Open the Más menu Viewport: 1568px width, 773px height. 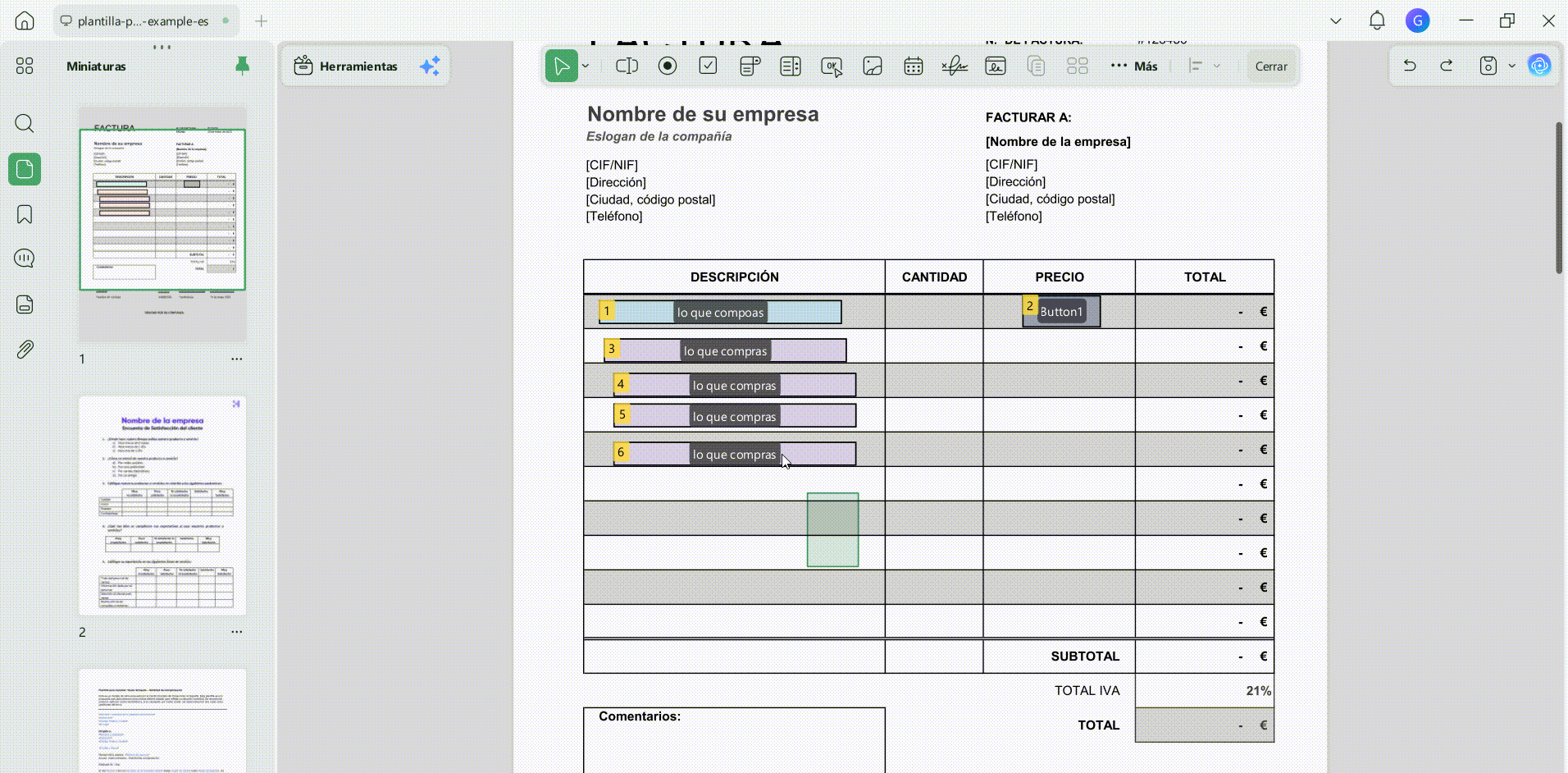(1134, 66)
